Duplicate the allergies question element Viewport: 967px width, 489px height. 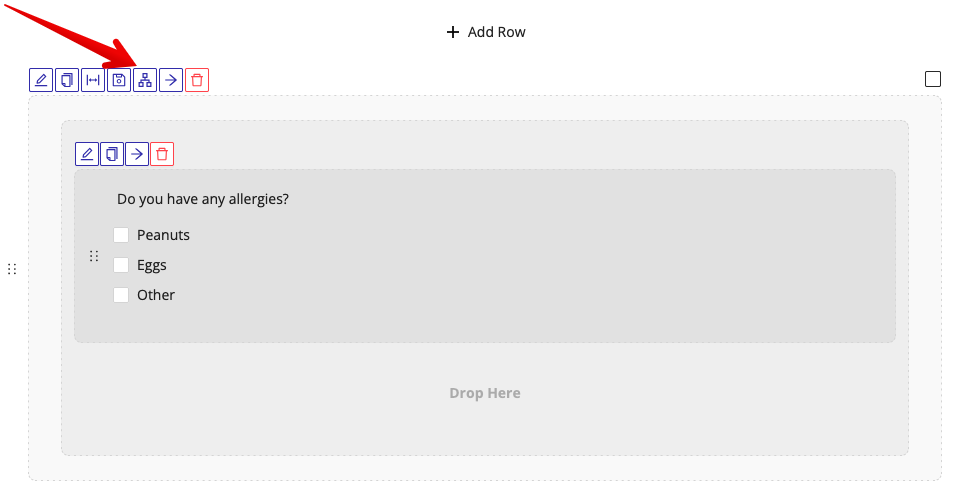(x=112, y=154)
